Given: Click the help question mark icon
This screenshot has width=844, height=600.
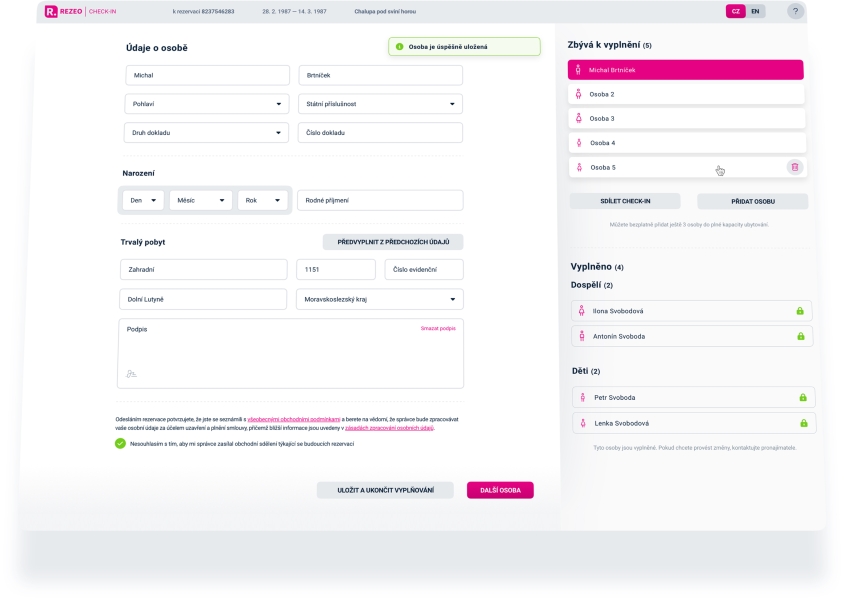Looking at the screenshot, I should (x=795, y=11).
